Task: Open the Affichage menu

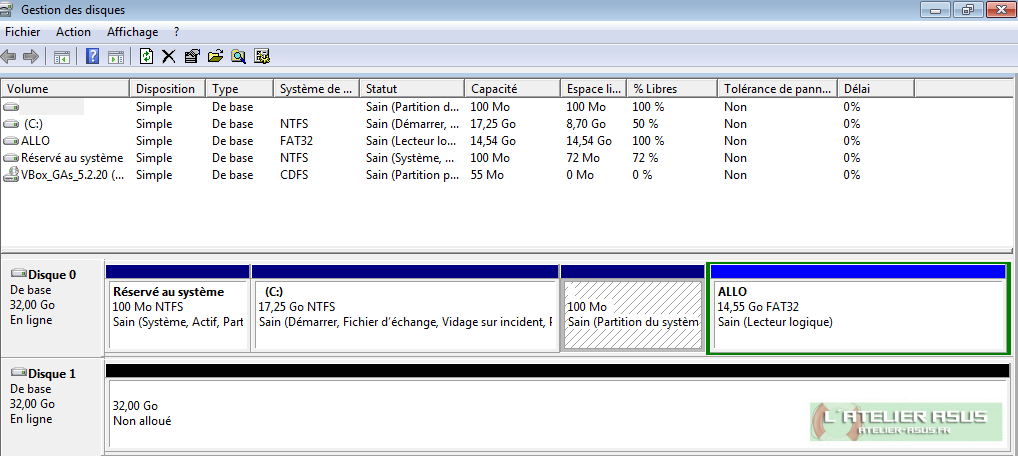Action: click(133, 32)
